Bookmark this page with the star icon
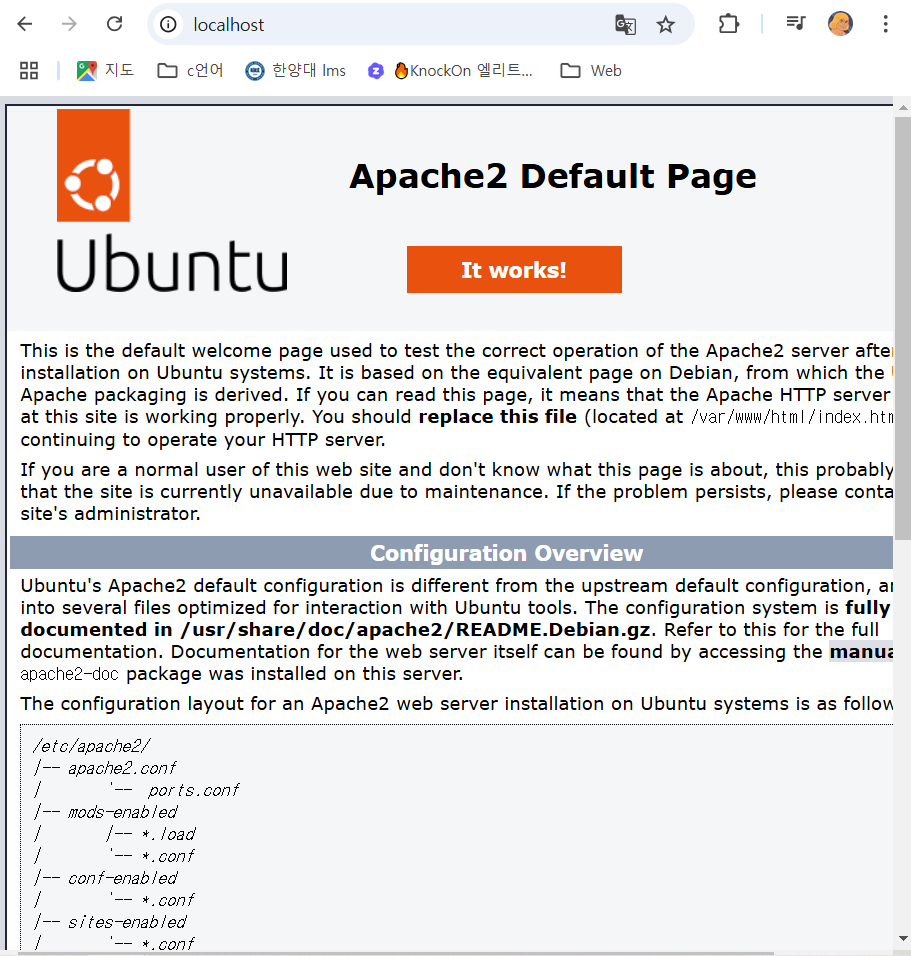Viewport: 911px width, 956px height. coord(665,25)
